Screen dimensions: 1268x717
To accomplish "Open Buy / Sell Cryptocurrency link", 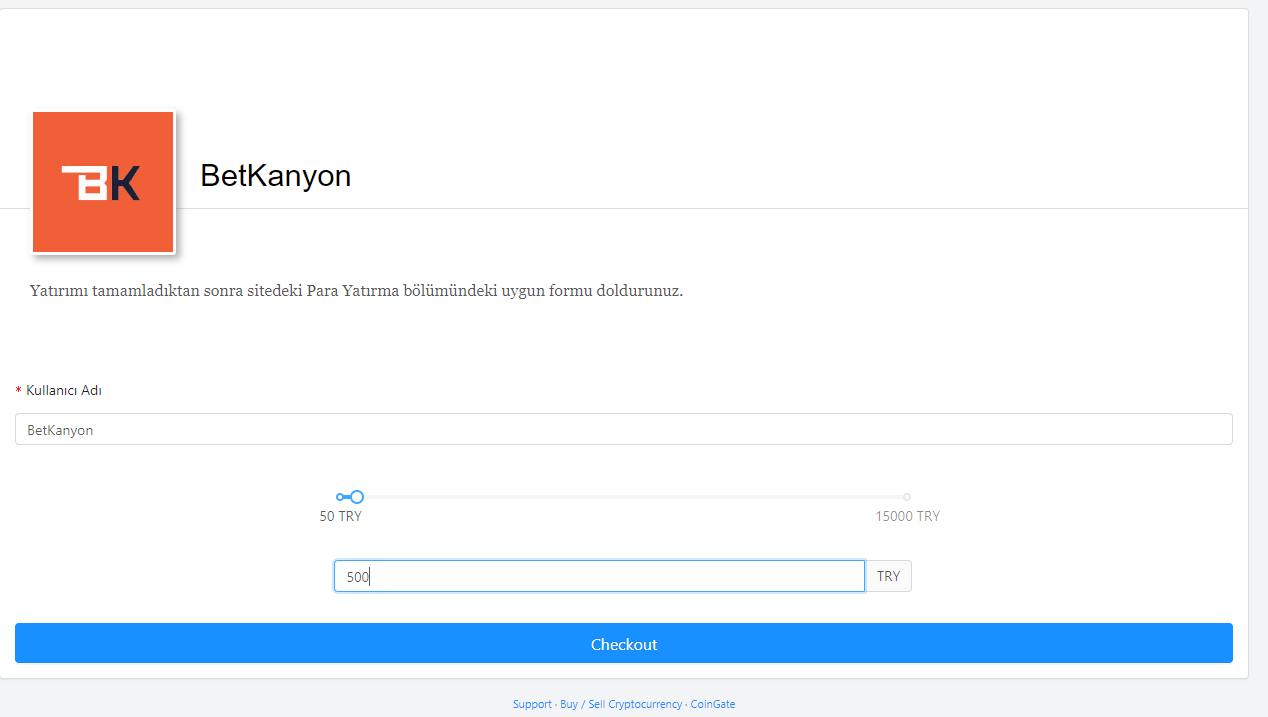I will [x=621, y=704].
